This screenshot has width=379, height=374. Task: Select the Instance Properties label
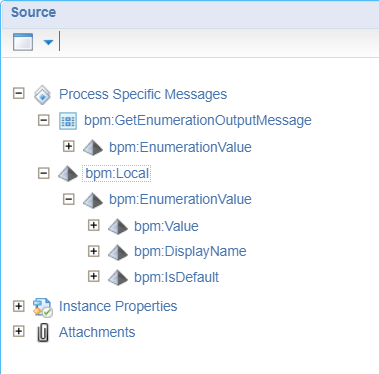pos(118,306)
